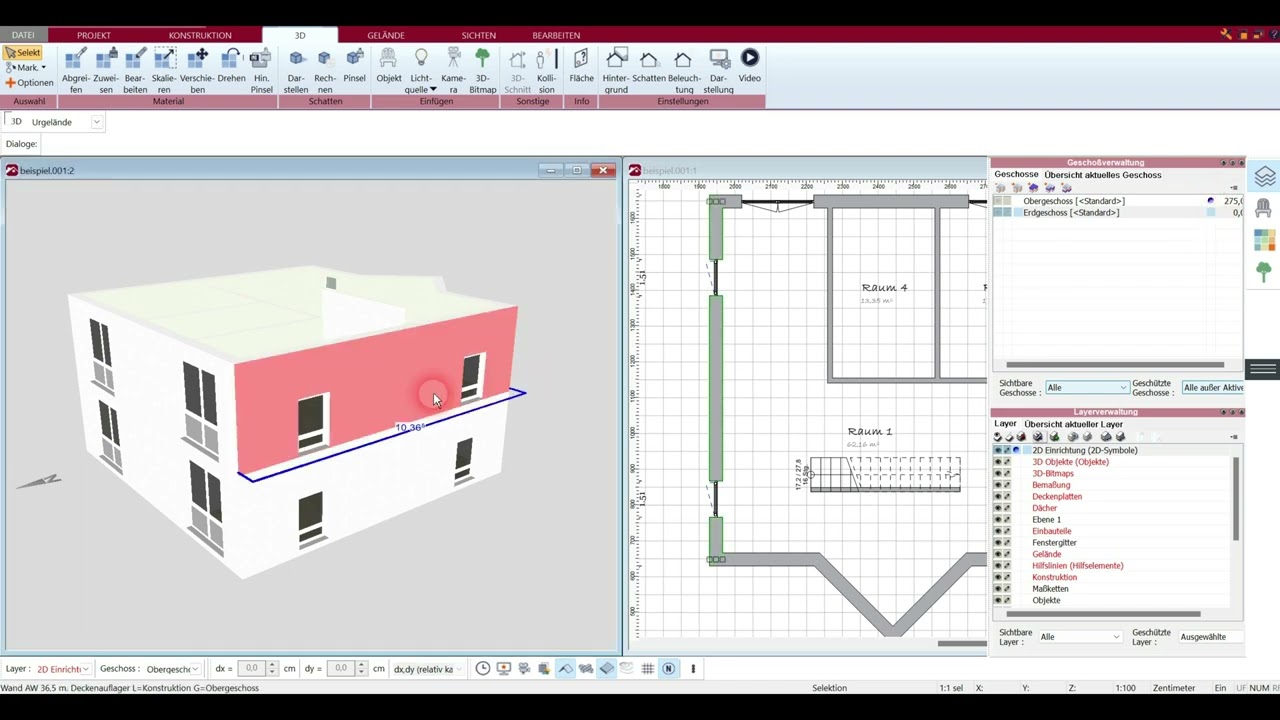Toggle visibility of Fenstergitter layer
This screenshot has width=1280, height=720.
click(x=998, y=543)
